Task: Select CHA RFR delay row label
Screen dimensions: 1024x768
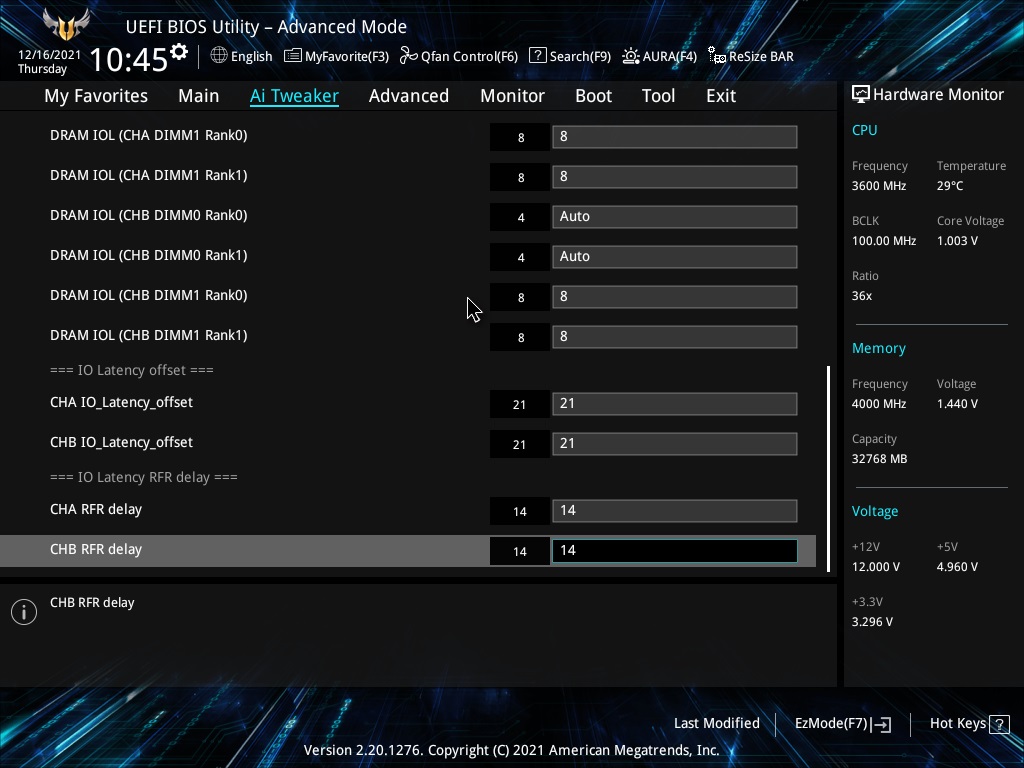Action: [96, 509]
